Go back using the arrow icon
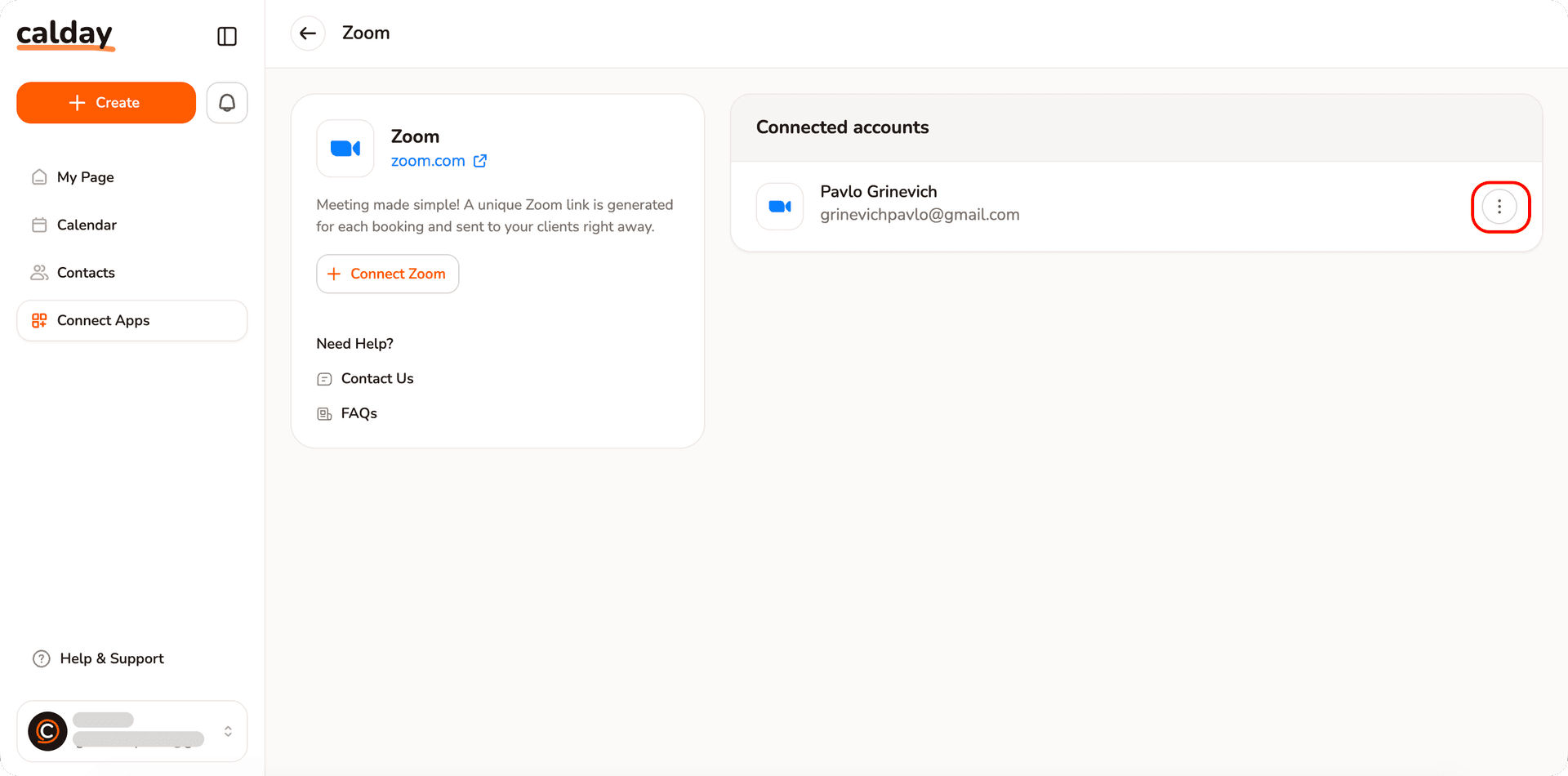This screenshot has width=1568, height=776. 308,33
